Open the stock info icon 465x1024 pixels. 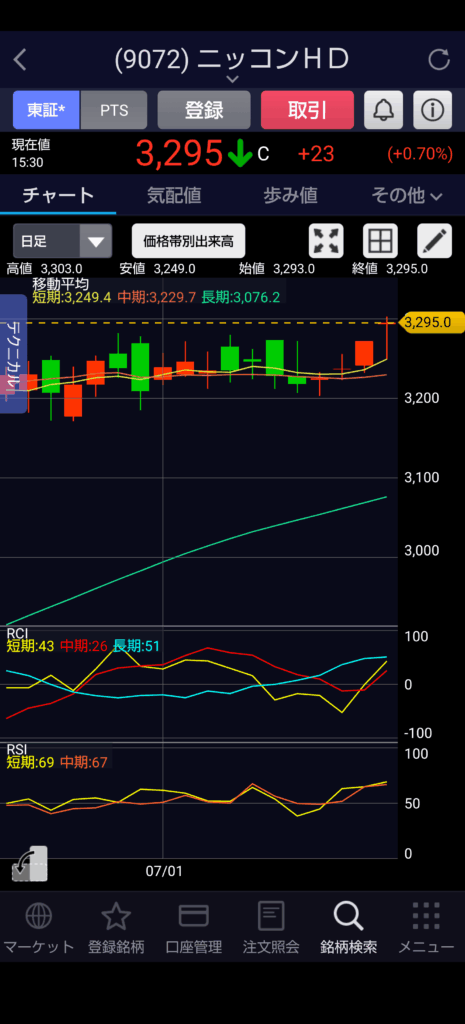click(x=432, y=110)
